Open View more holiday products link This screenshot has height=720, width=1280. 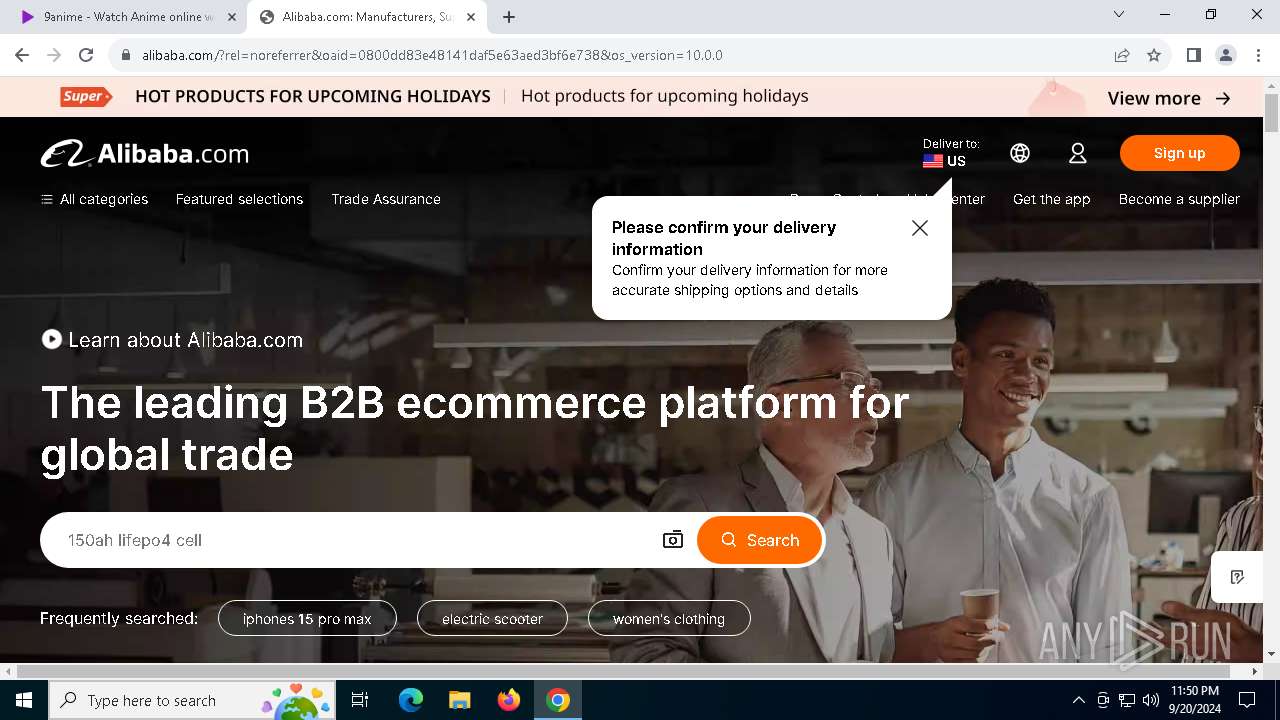pos(1169,98)
